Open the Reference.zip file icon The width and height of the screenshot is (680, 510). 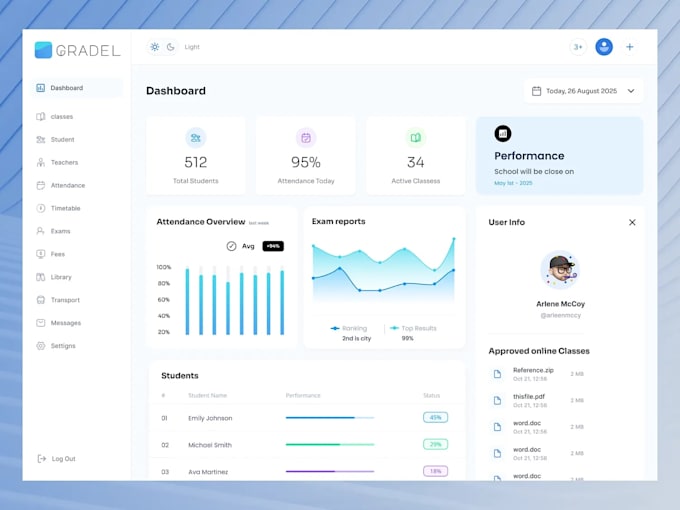(x=497, y=374)
